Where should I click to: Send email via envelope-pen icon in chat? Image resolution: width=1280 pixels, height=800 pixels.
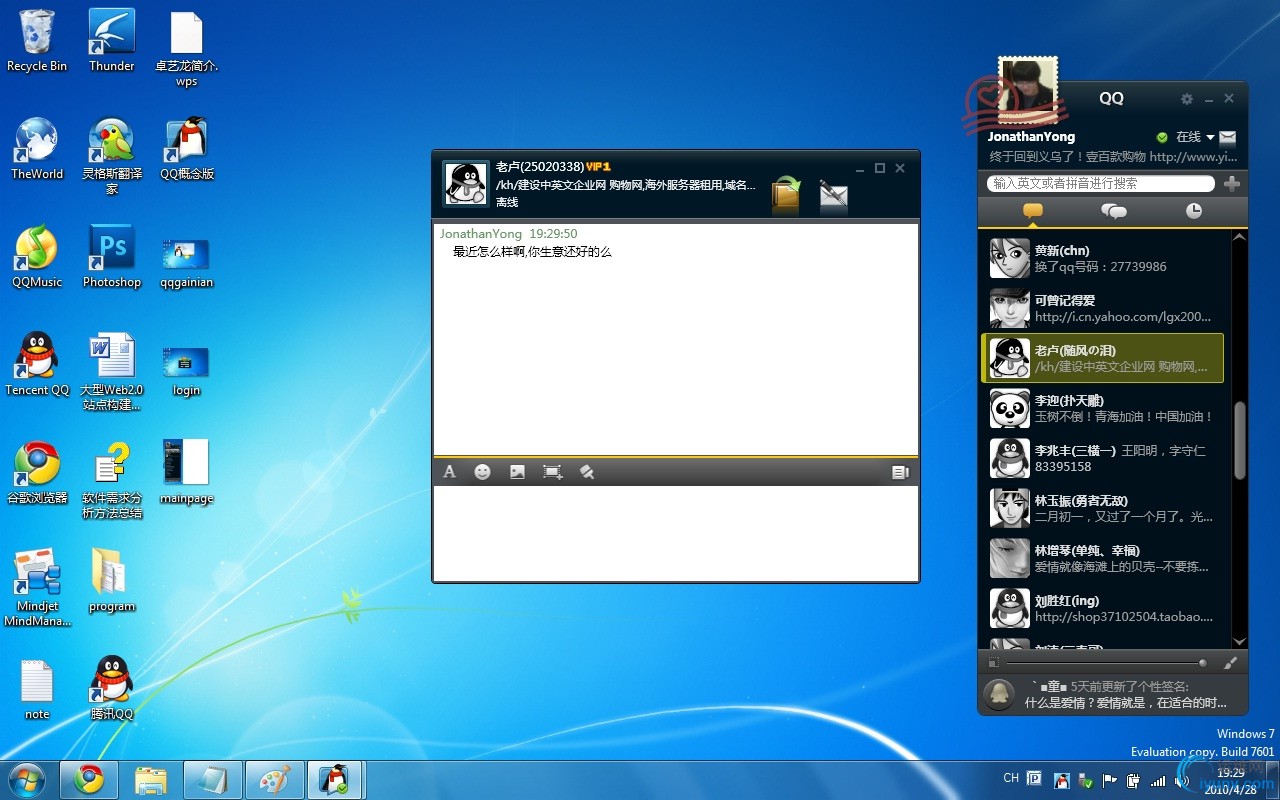833,195
